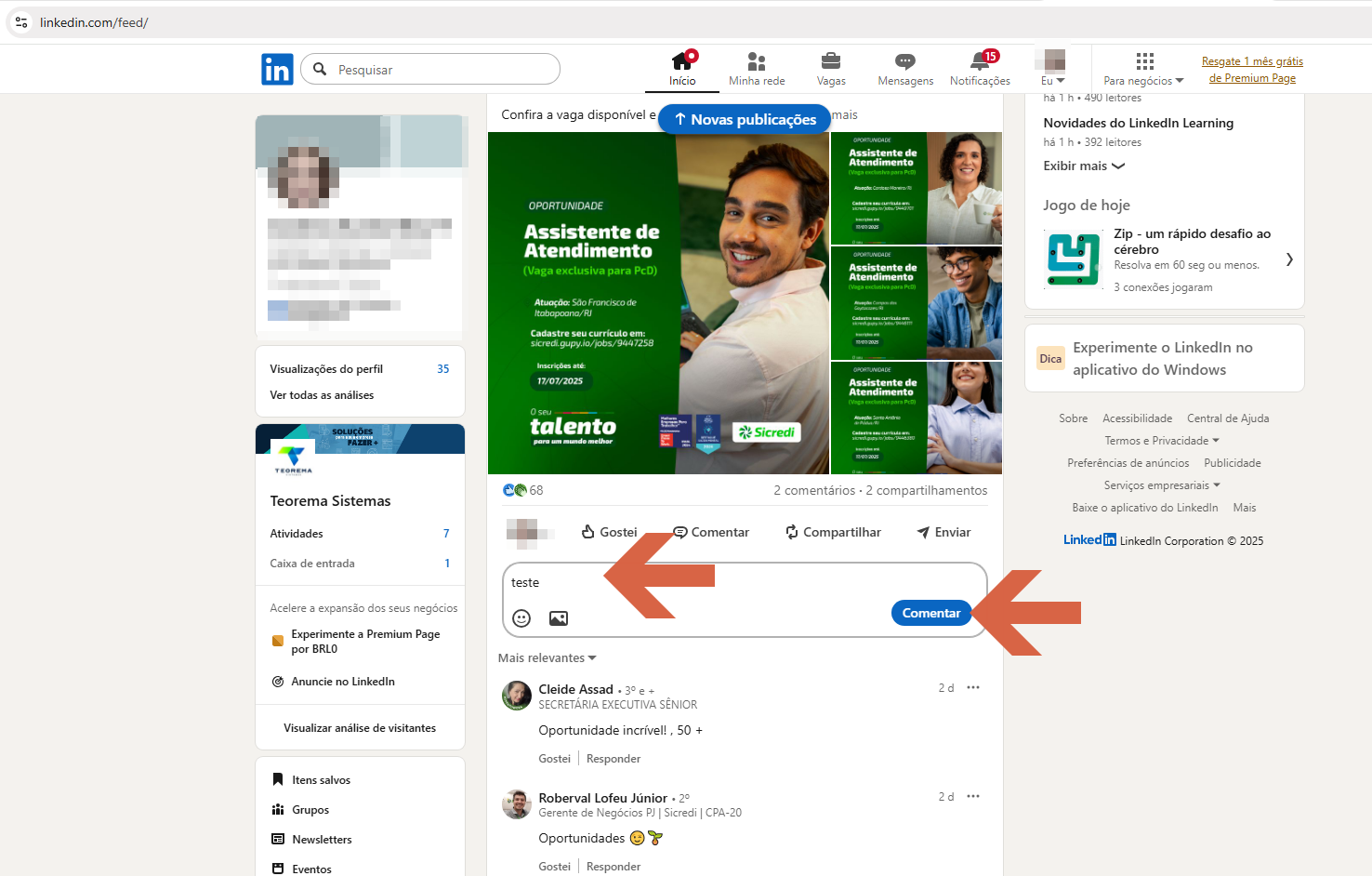
Task: Click Cleide Assad's avatar photo
Action: pos(517,696)
